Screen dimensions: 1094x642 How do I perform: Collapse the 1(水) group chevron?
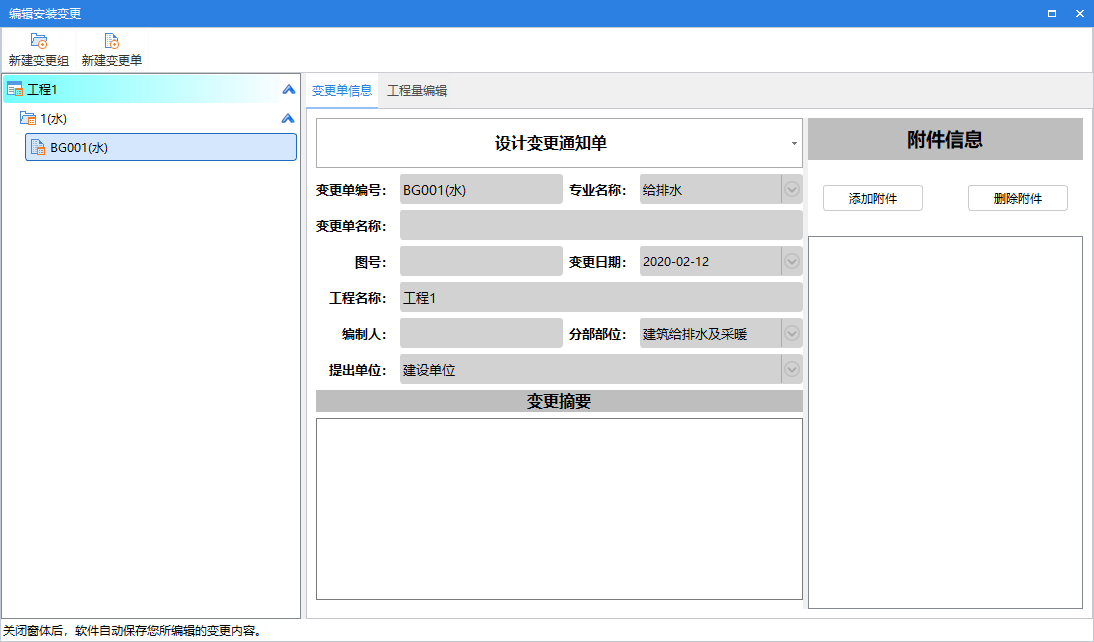point(288,119)
